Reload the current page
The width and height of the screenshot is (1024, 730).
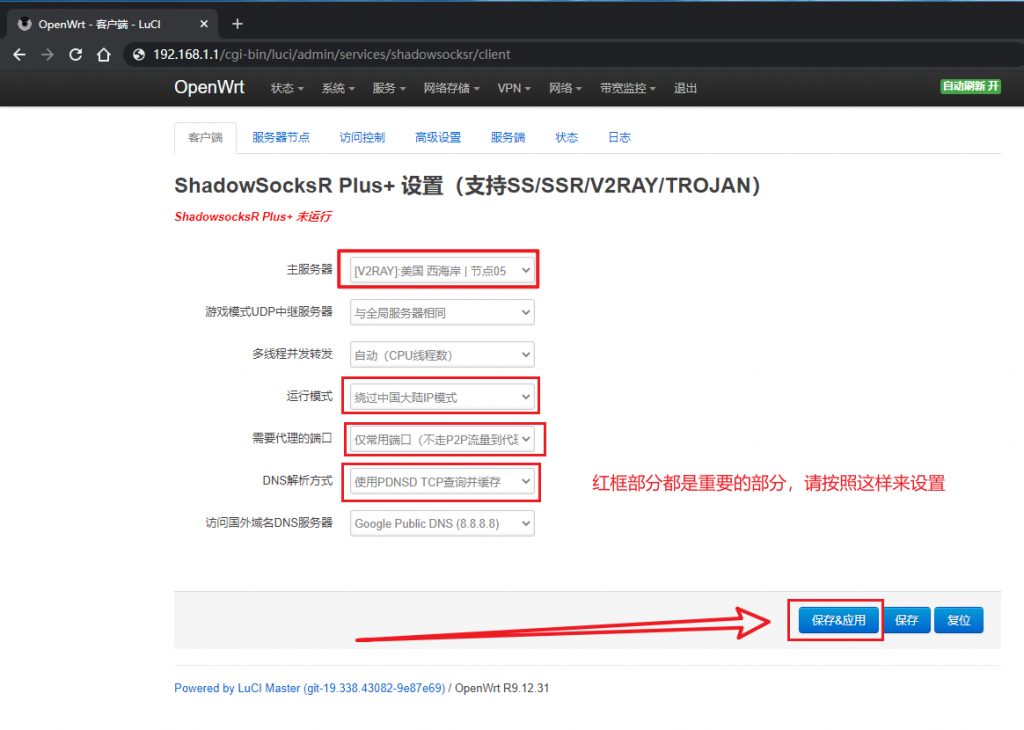76,55
